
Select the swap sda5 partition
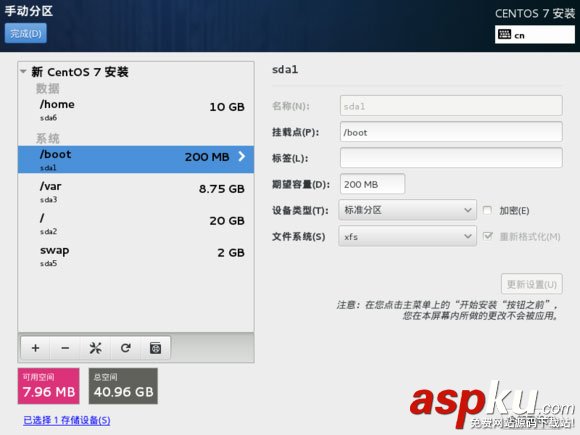[136, 256]
